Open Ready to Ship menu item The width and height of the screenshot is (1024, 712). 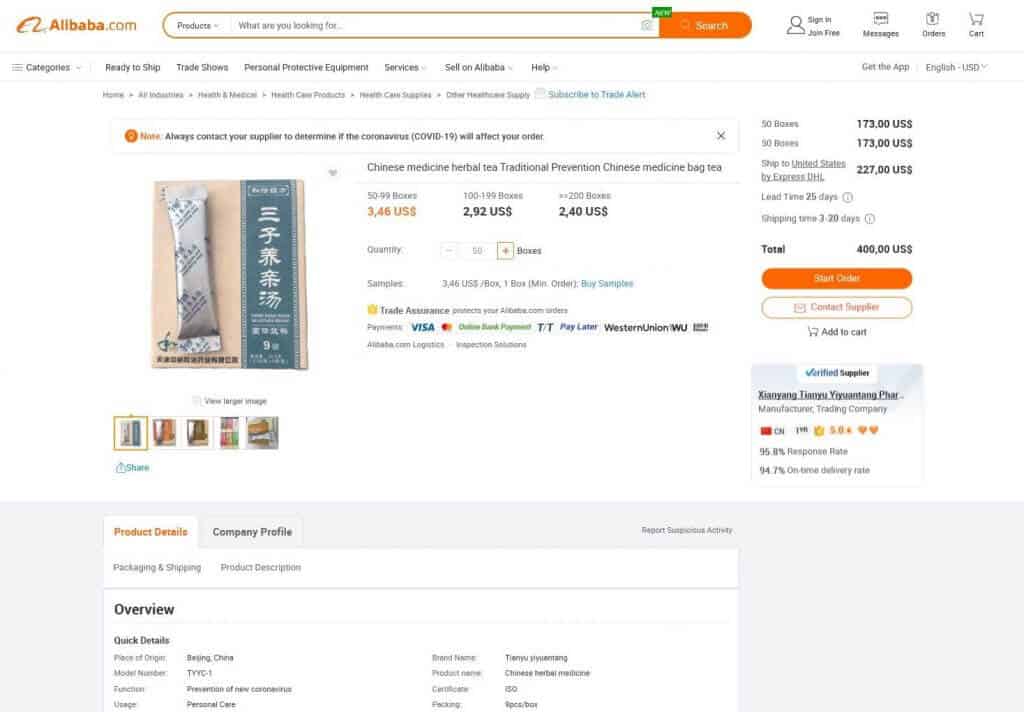coord(133,67)
